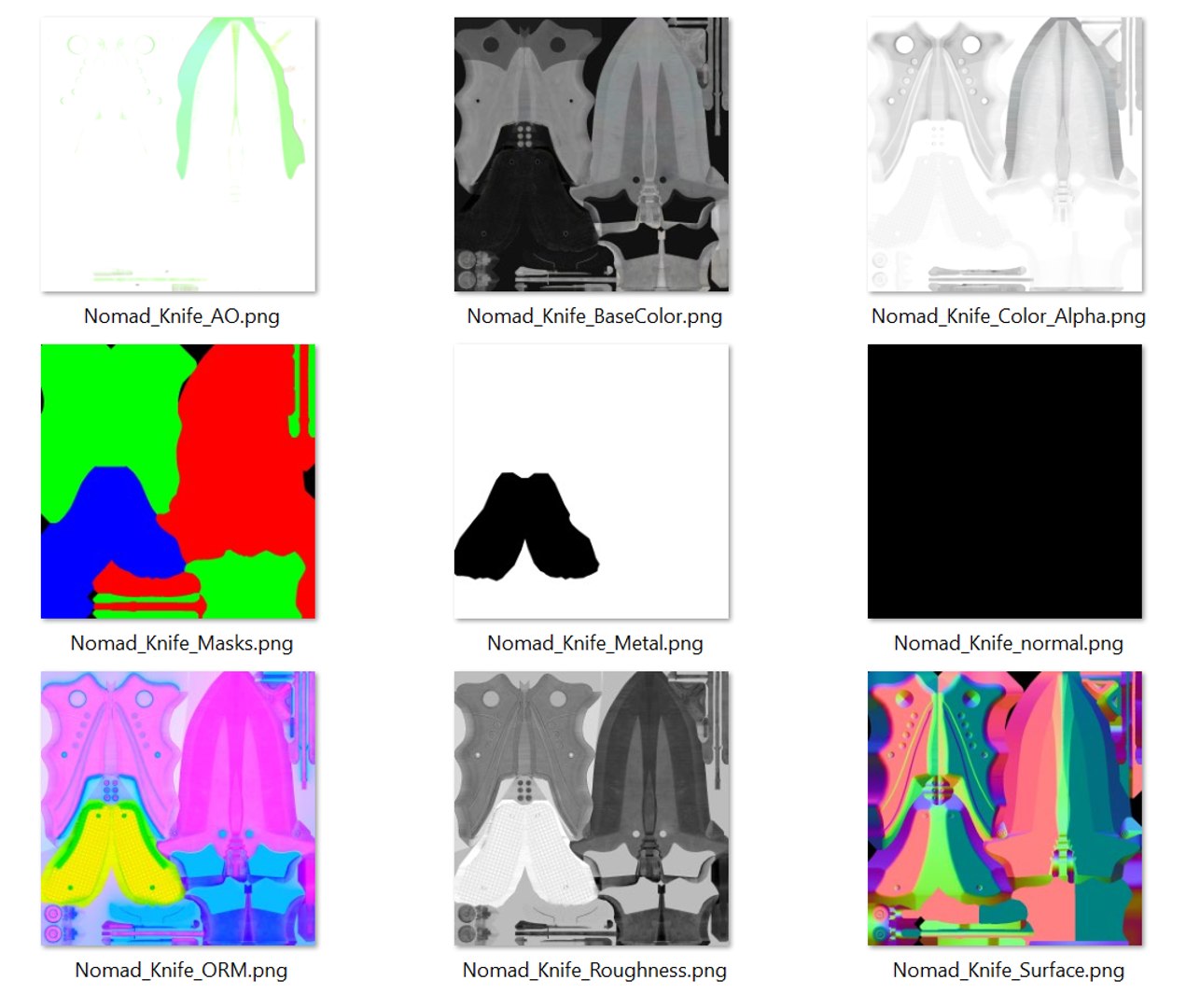This screenshot has height=1008, width=1186.
Task: Choose the black Nomad_Knife_normal.png thumbnail
Action: (1005, 482)
